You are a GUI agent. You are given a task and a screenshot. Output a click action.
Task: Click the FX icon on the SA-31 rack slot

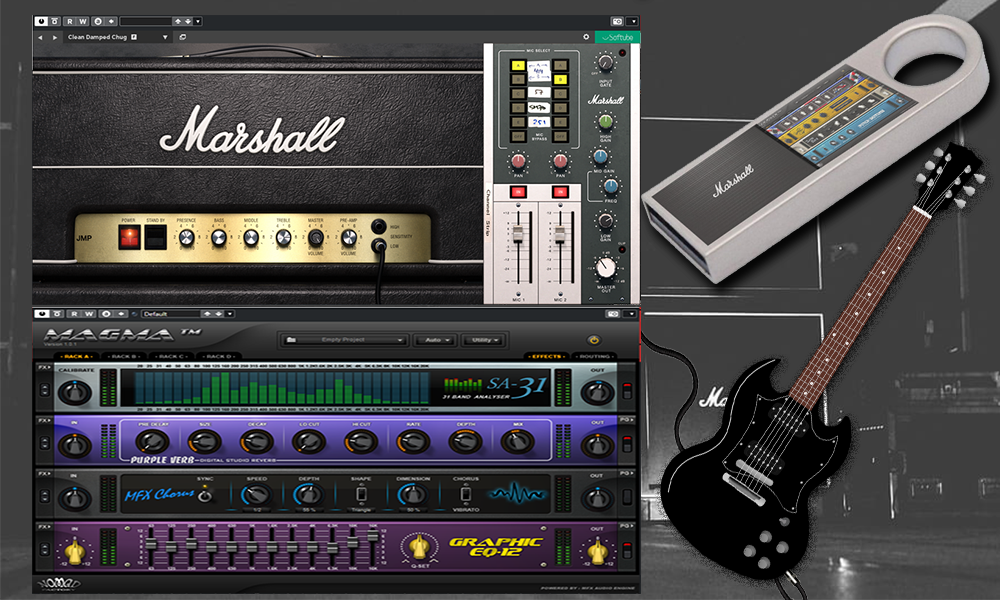click(x=42, y=365)
